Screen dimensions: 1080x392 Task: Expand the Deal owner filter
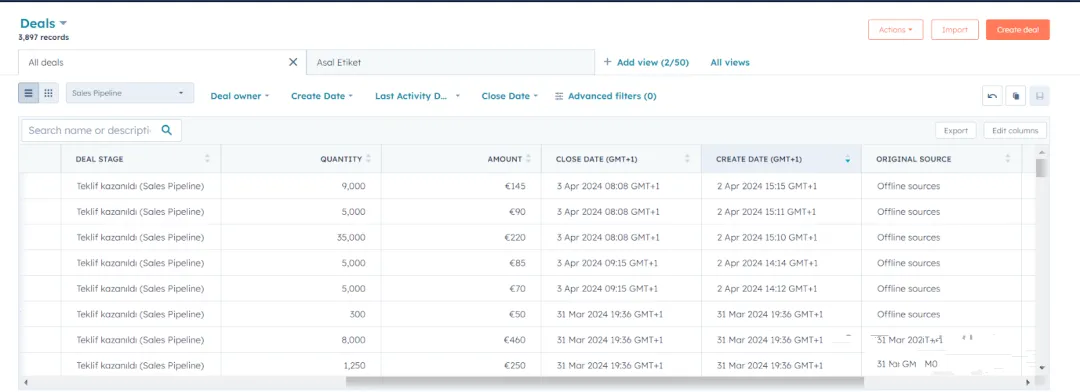[239, 96]
